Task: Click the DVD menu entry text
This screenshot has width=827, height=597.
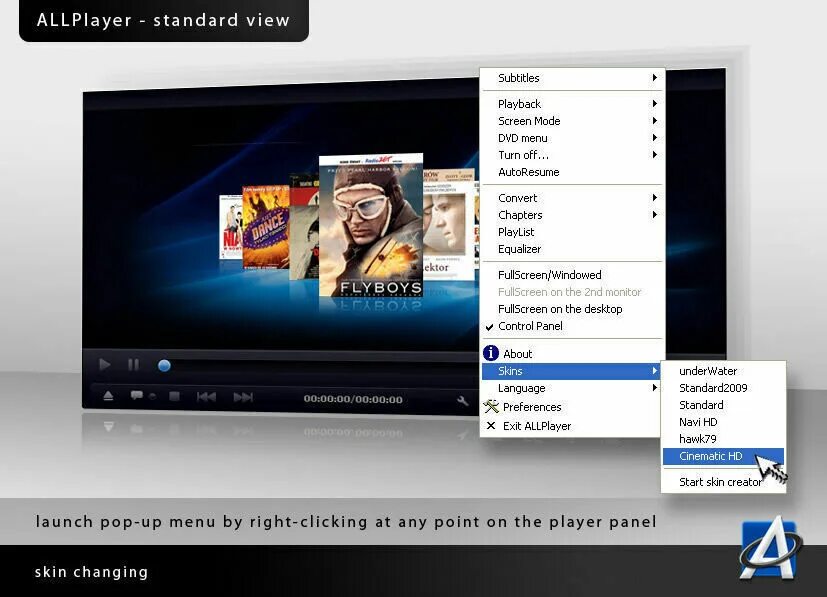Action: tap(523, 138)
